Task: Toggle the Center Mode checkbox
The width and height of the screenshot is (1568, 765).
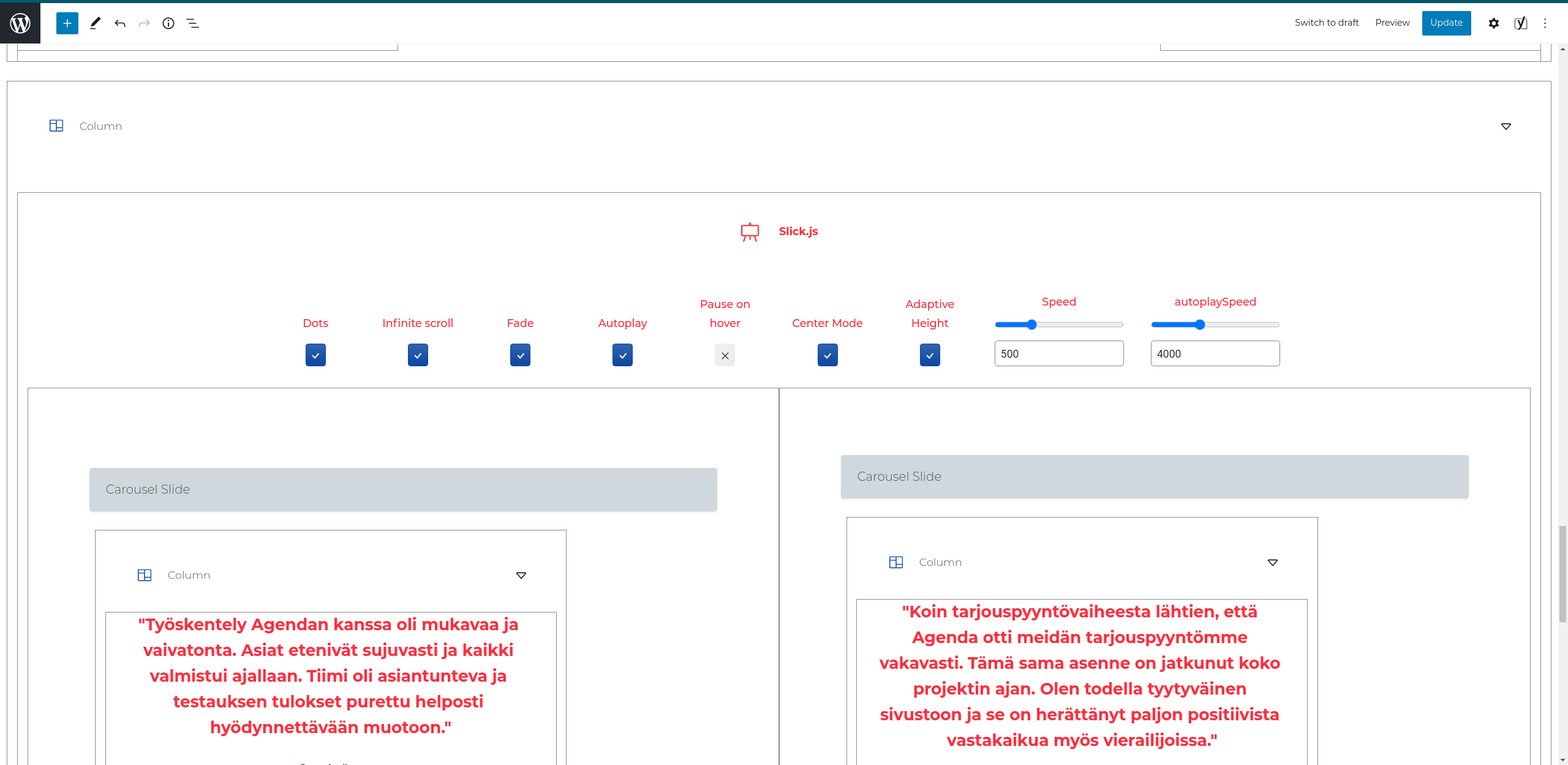Action: (827, 355)
